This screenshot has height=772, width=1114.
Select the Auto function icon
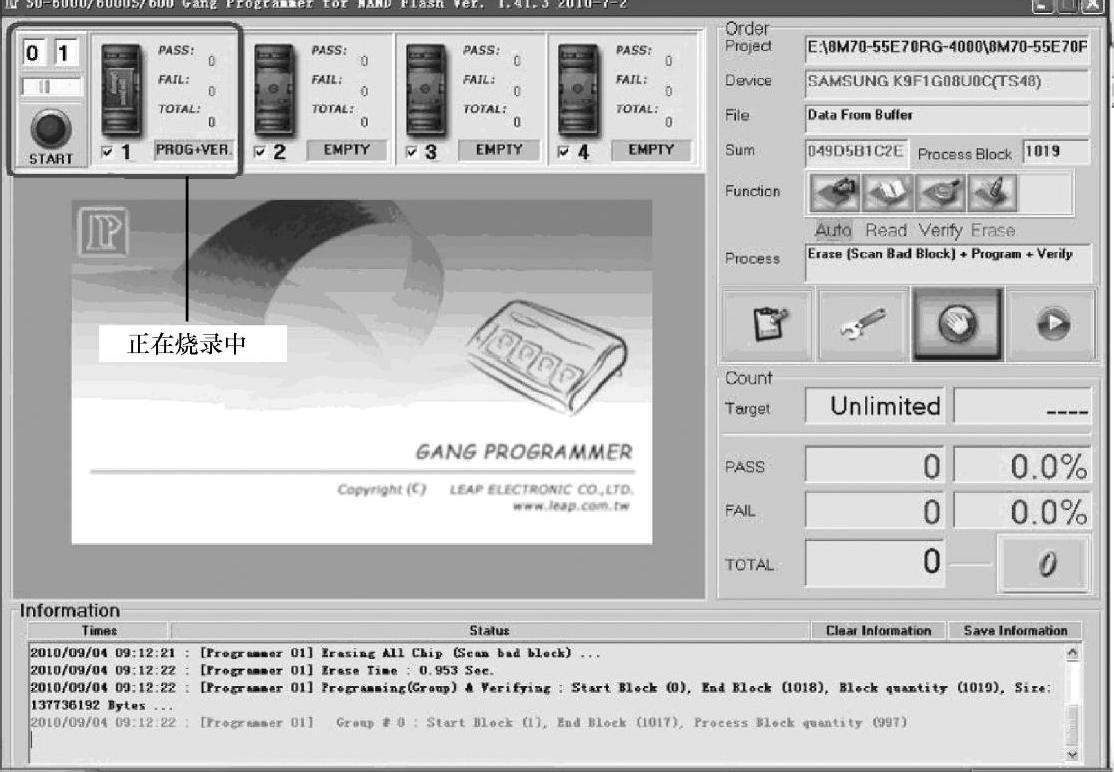tap(835, 192)
